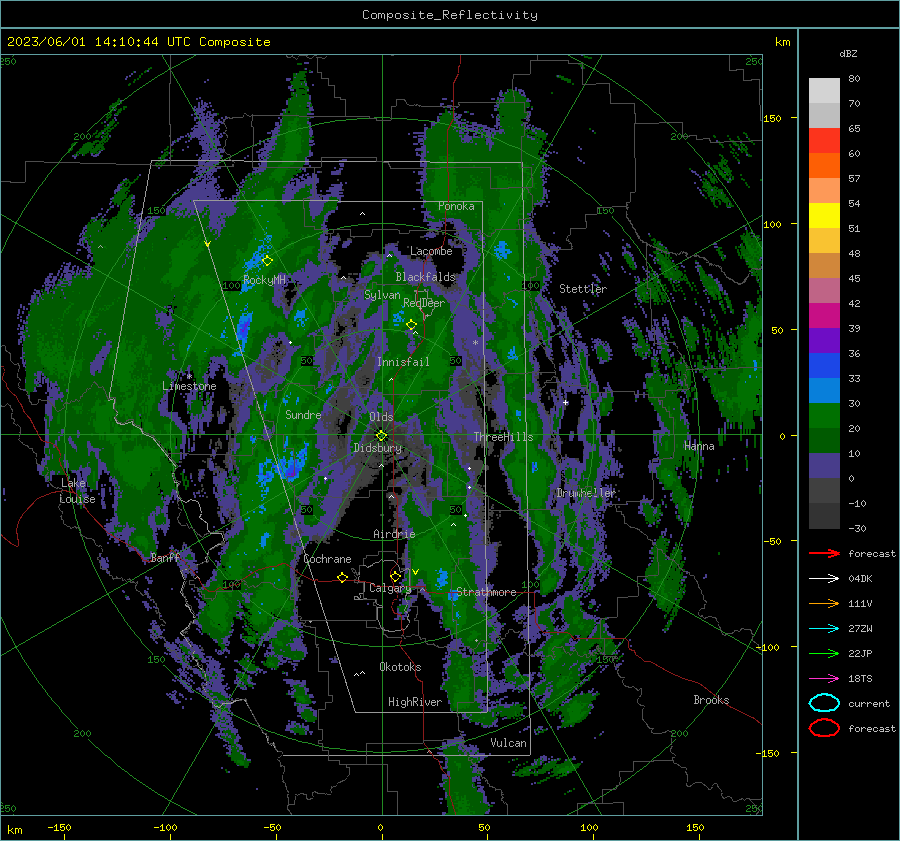Click the magenta 18TS arrow legend icon
Image resolution: width=900 pixels, height=841 pixels.
[824, 679]
